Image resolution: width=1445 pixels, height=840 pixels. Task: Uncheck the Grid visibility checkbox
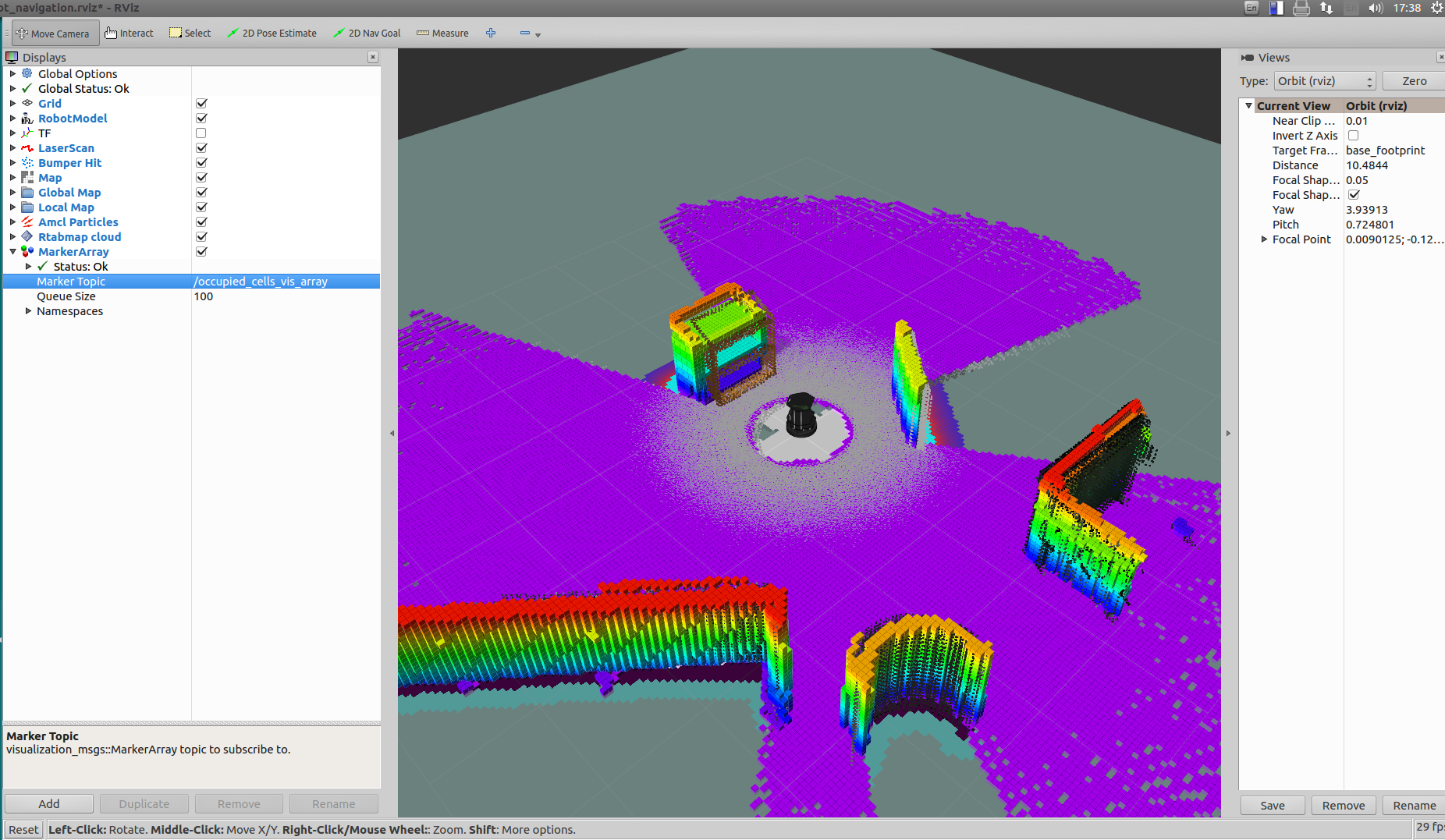coord(201,103)
